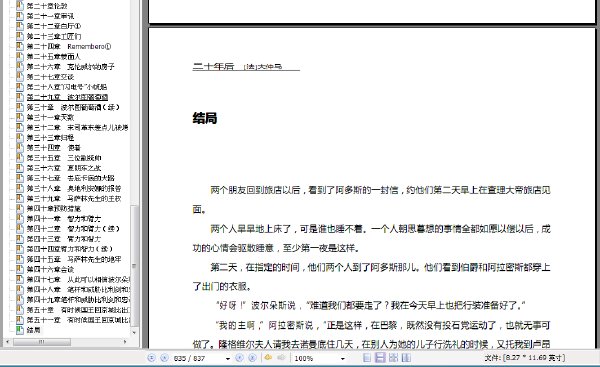600x367 pixels.
Task: Open bookmark 第四十二章 智力和臂力(续)
Action: pyautogui.click(x=73, y=229)
